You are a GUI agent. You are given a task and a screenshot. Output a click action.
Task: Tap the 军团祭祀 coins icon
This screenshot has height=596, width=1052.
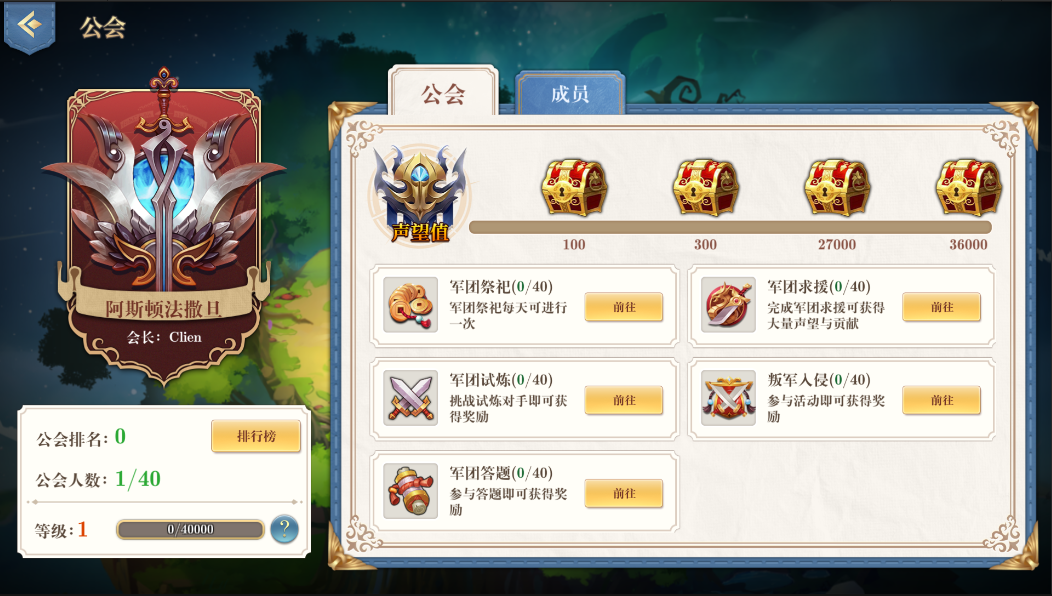click(x=410, y=305)
